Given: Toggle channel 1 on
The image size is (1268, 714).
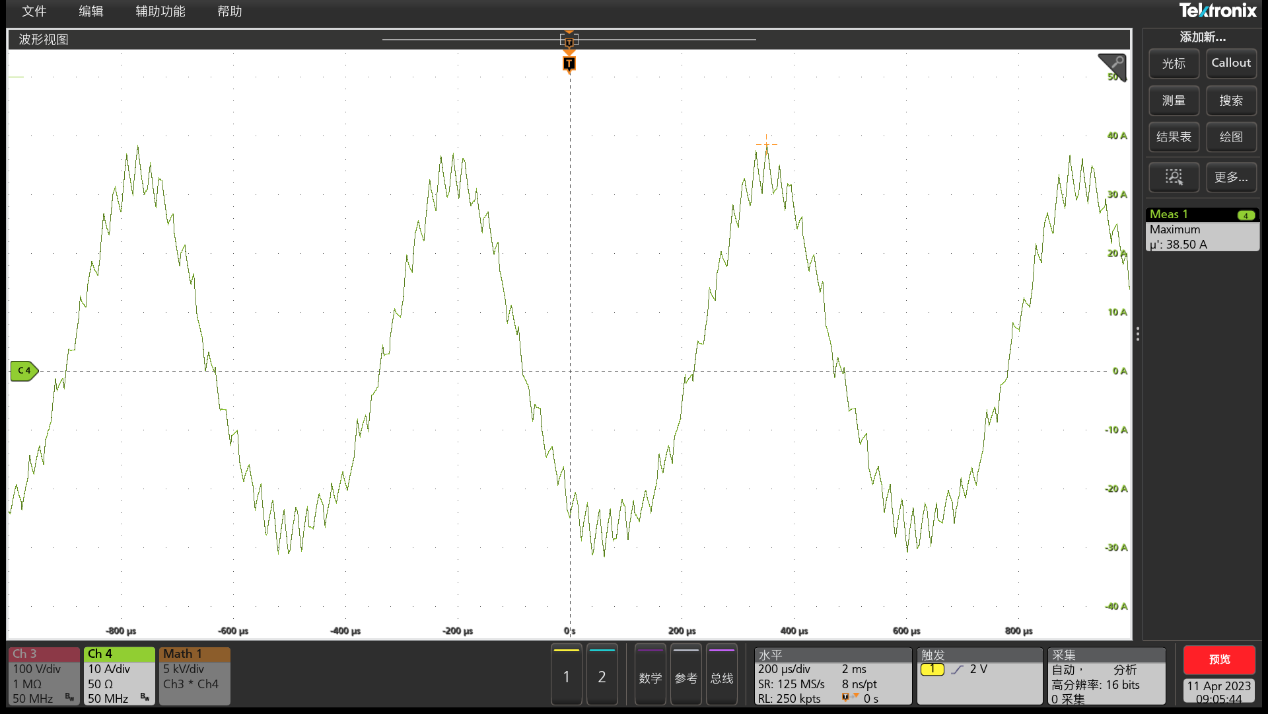Looking at the screenshot, I should 566,676.
